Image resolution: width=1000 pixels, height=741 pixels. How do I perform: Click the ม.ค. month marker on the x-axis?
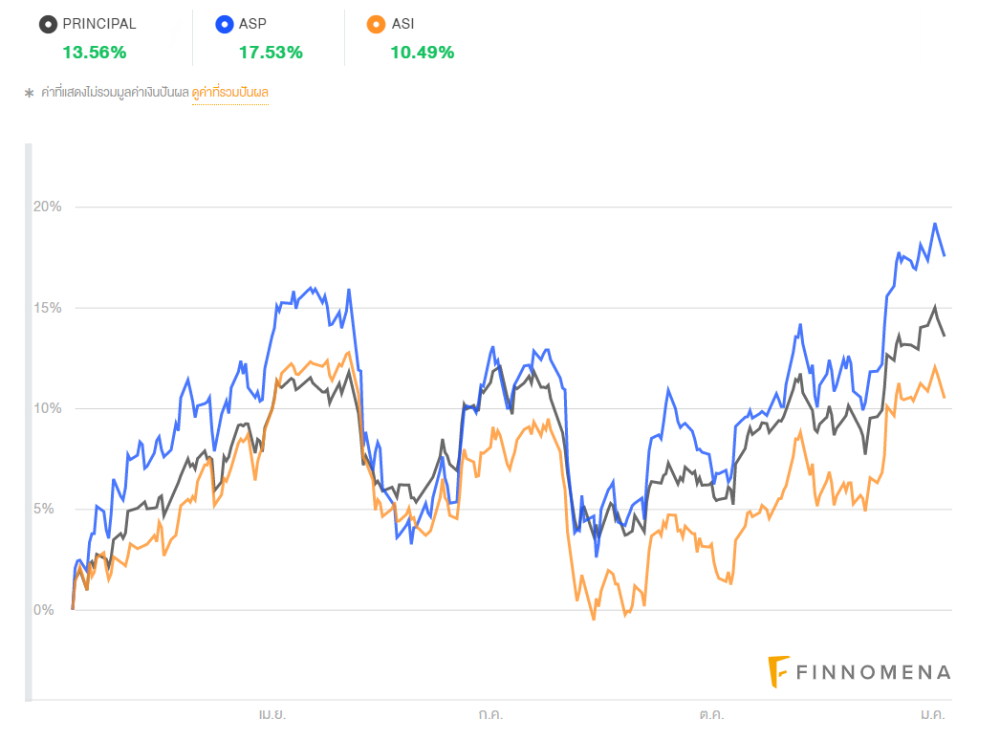pyautogui.click(x=932, y=715)
